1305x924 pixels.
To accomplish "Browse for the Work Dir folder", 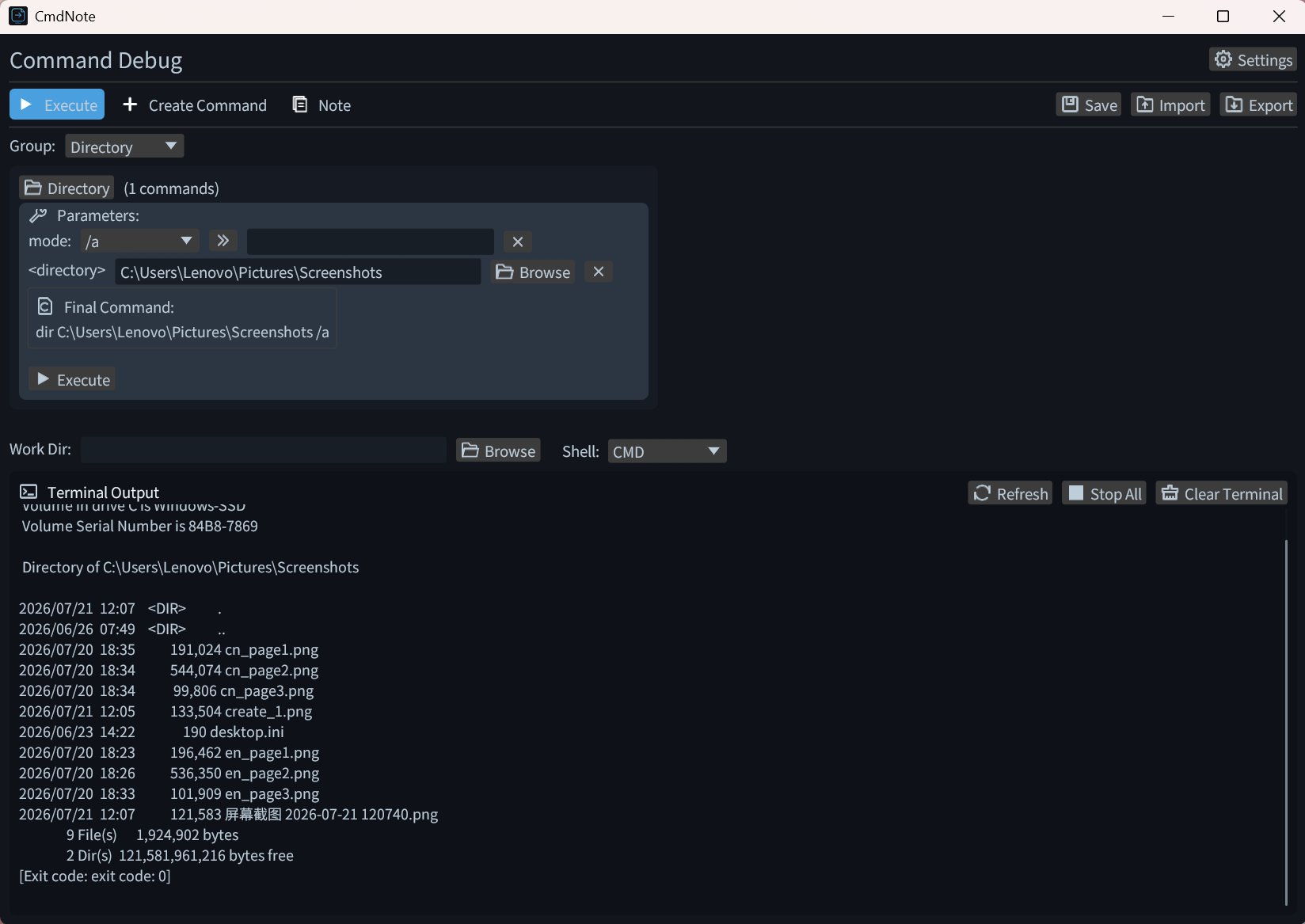I will (498, 451).
